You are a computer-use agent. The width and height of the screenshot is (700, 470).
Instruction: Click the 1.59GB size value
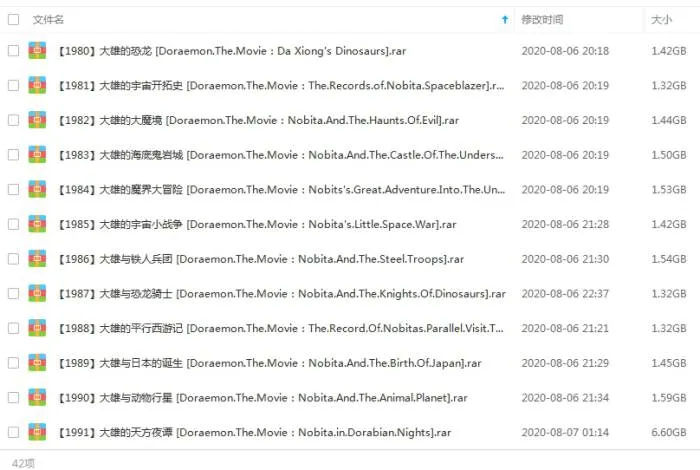click(x=669, y=398)
